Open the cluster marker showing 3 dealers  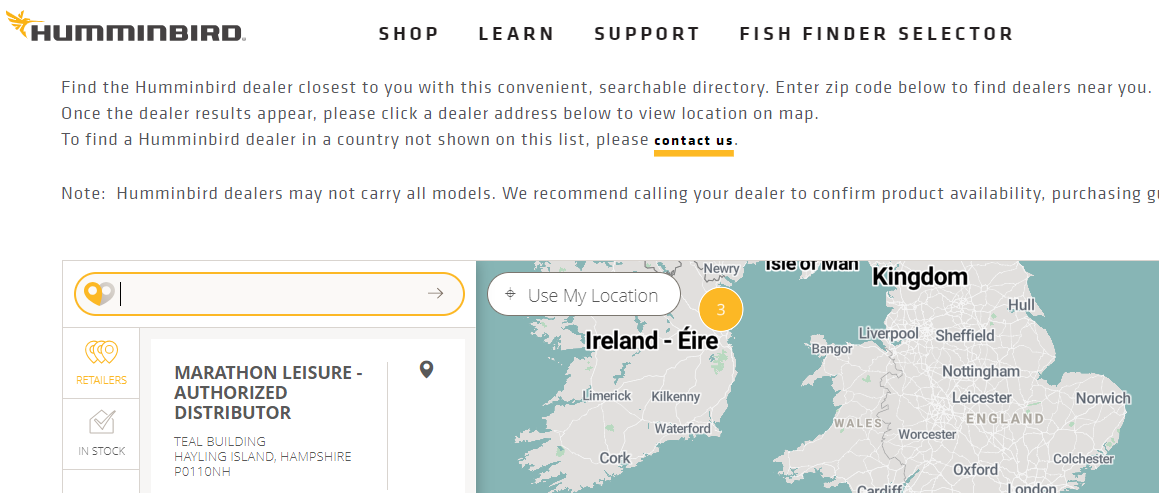coord(720,310)
